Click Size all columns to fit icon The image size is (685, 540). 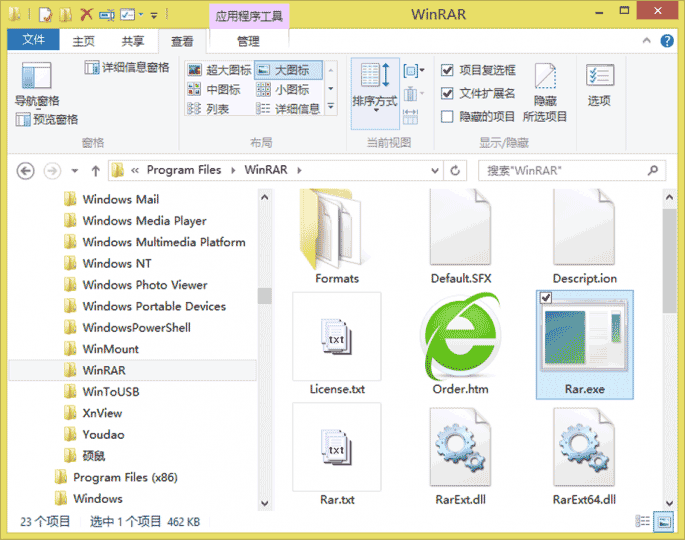point(410,117)
